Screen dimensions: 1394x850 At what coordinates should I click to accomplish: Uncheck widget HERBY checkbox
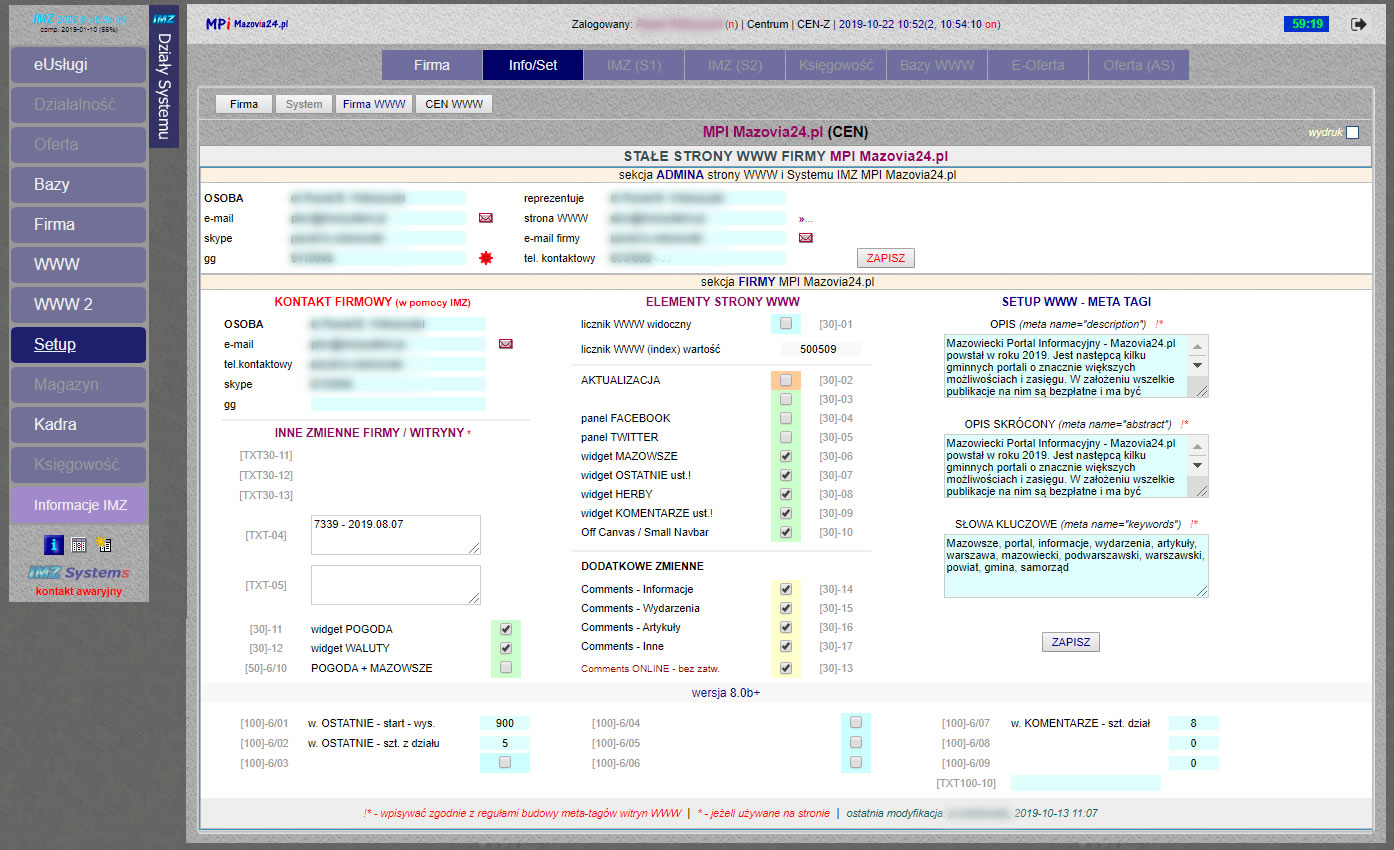[x=786, y=494]
